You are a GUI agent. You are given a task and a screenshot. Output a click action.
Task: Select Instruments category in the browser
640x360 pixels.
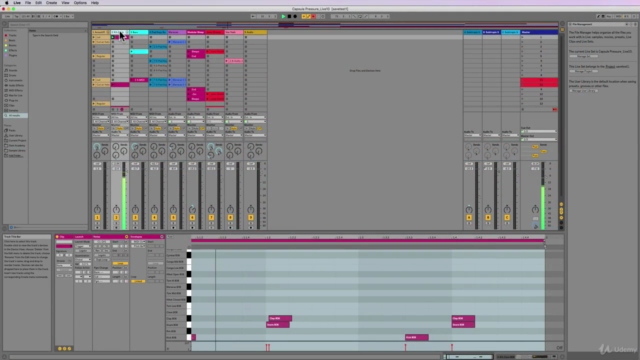tap(15, 80)
